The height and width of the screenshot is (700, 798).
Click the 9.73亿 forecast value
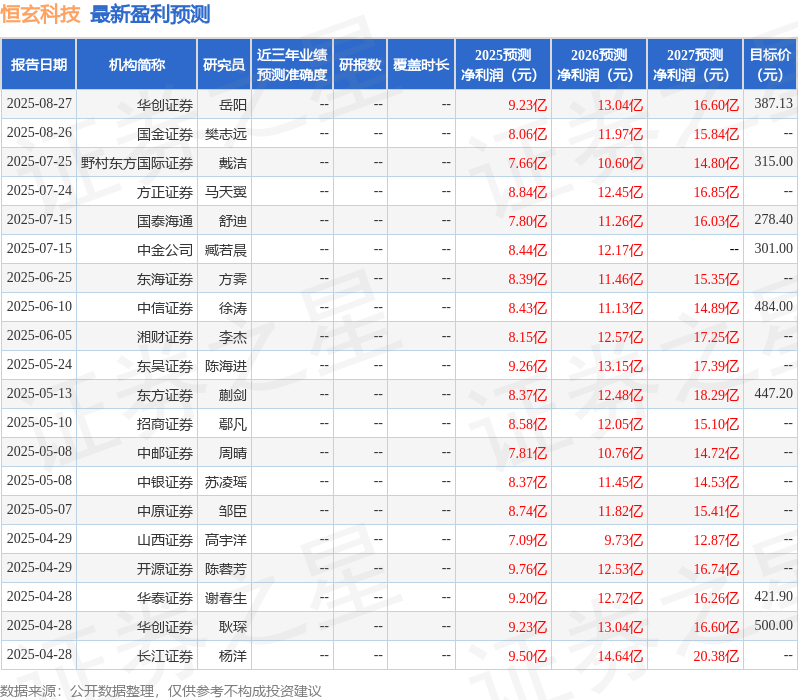tap(623, 540)
